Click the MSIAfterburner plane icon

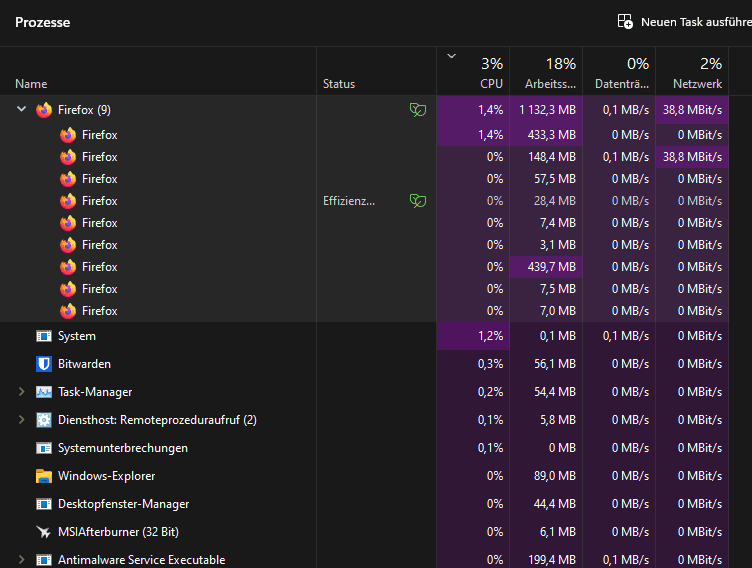point(44,532)
